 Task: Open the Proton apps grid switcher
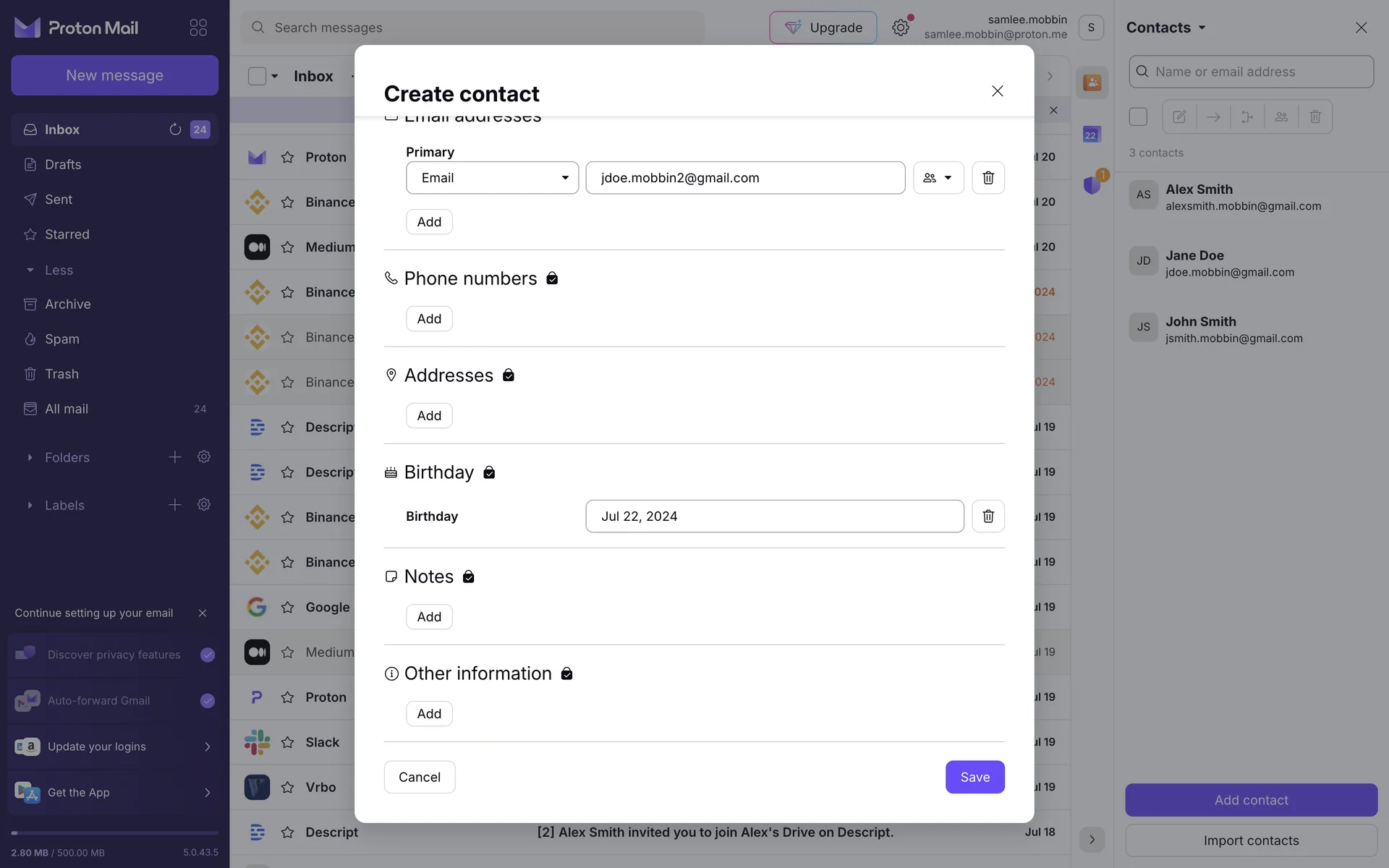(x=198, y=27)
